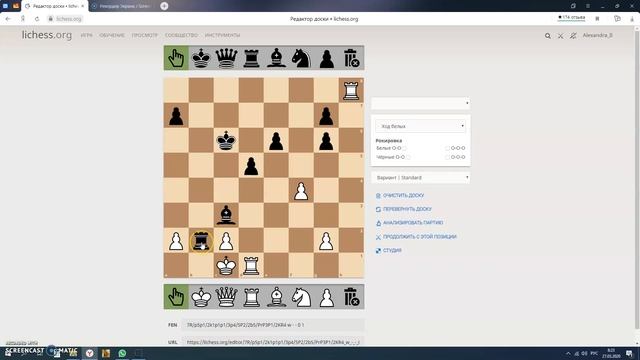
Task: Pick the white queen from bottom palette
Action: pos(226,297)
